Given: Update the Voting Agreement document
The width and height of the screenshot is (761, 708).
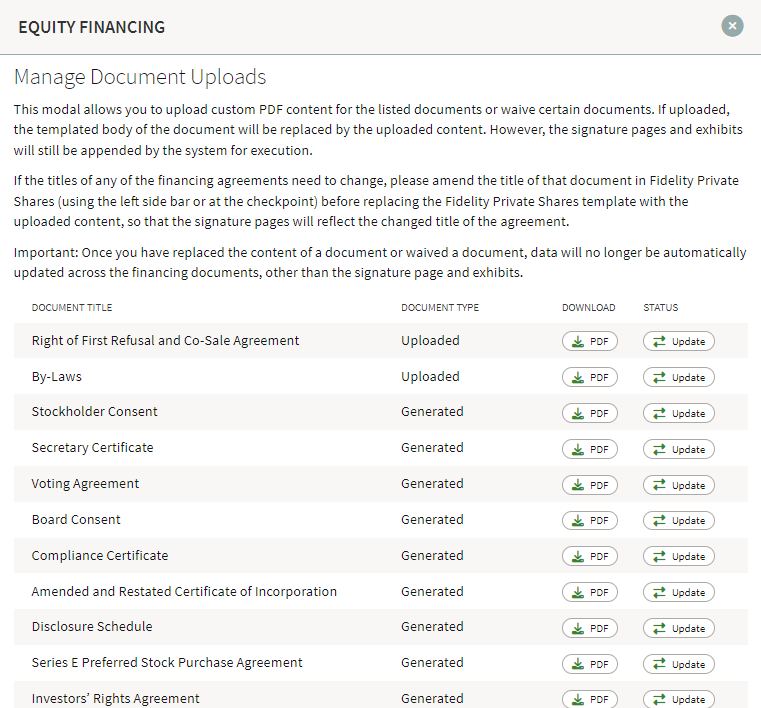Looking at the screenshot, I should point(678,485).
